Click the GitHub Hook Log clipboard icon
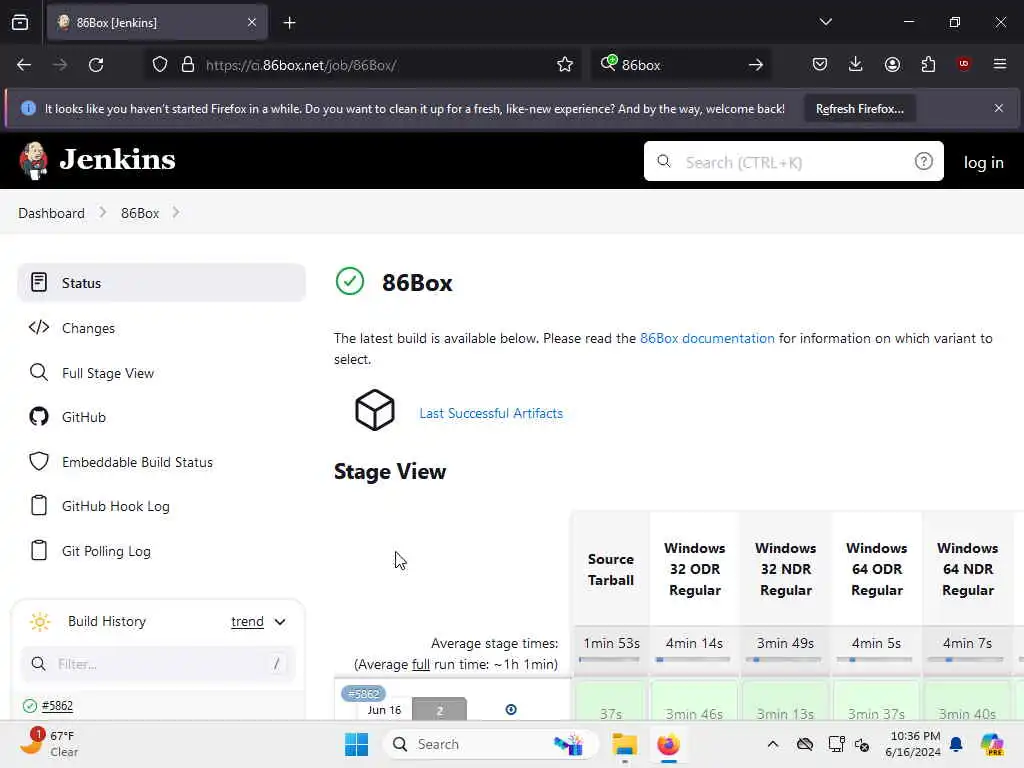Screen dimensions: 1024x768 tap(39, 505)
